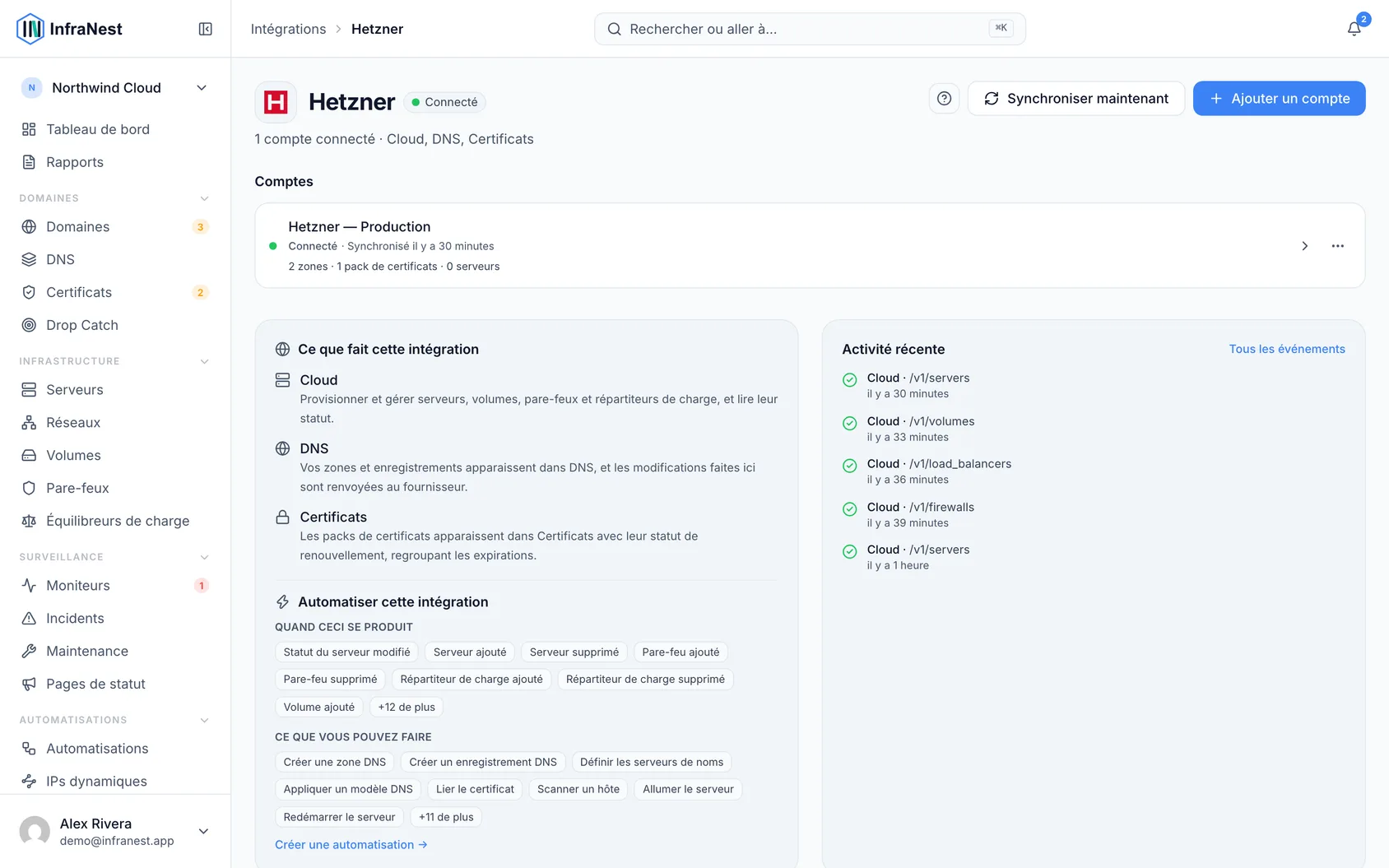Open Alex Rivera user menu
The image size is (1389, 868).
pos(115,831)
